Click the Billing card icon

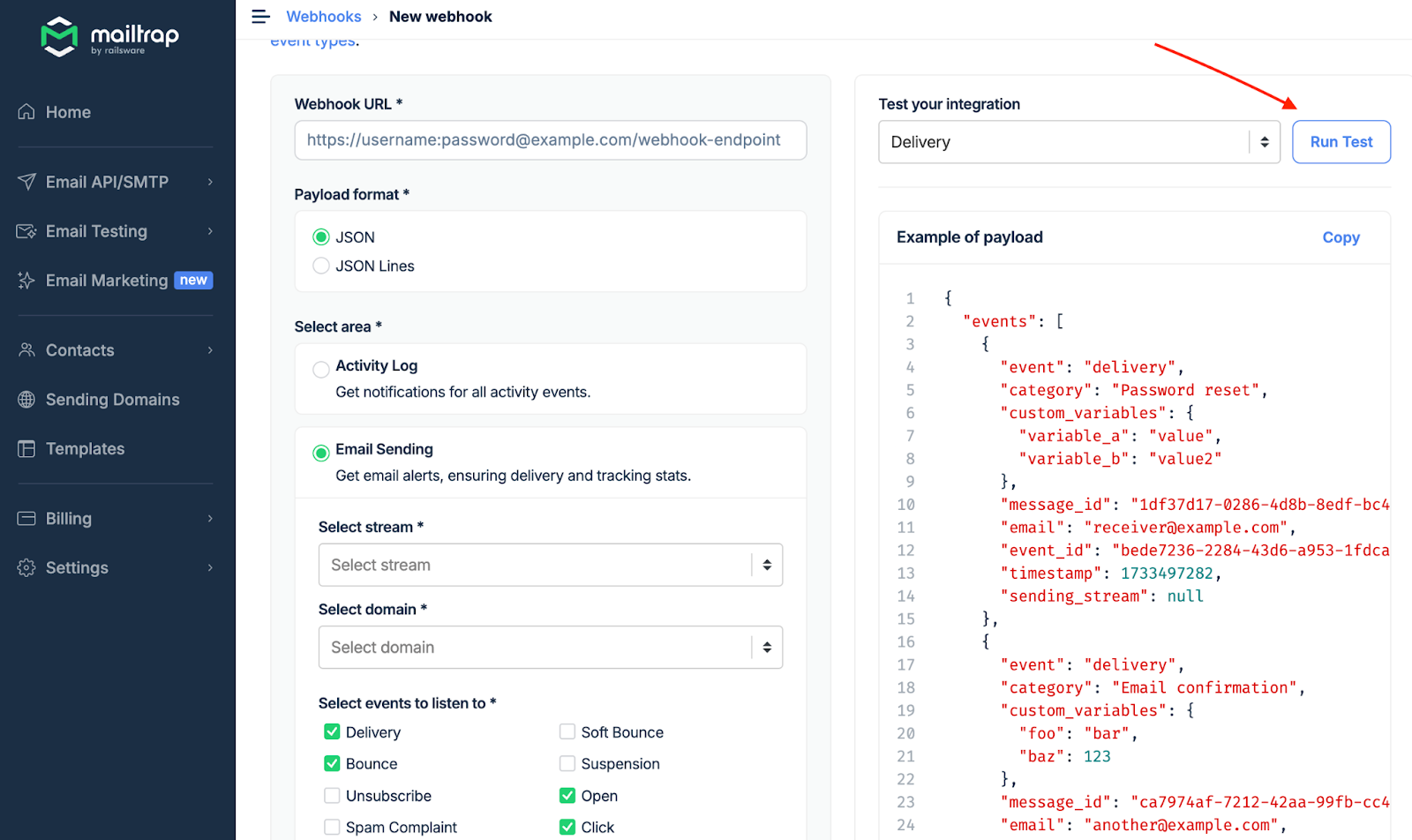(26, 519)
